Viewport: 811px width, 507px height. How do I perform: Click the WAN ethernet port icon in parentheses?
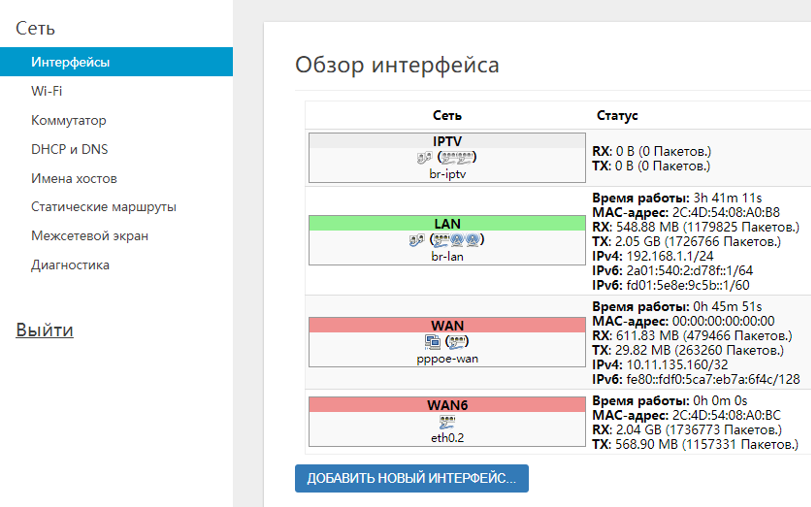point(457,341)
